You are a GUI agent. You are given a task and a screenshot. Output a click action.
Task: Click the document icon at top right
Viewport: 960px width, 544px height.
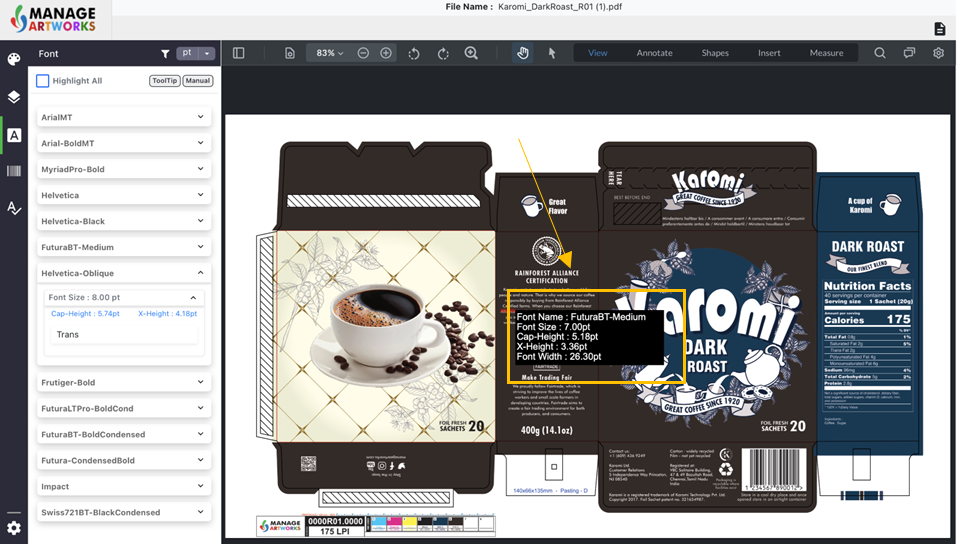point(940,28)
